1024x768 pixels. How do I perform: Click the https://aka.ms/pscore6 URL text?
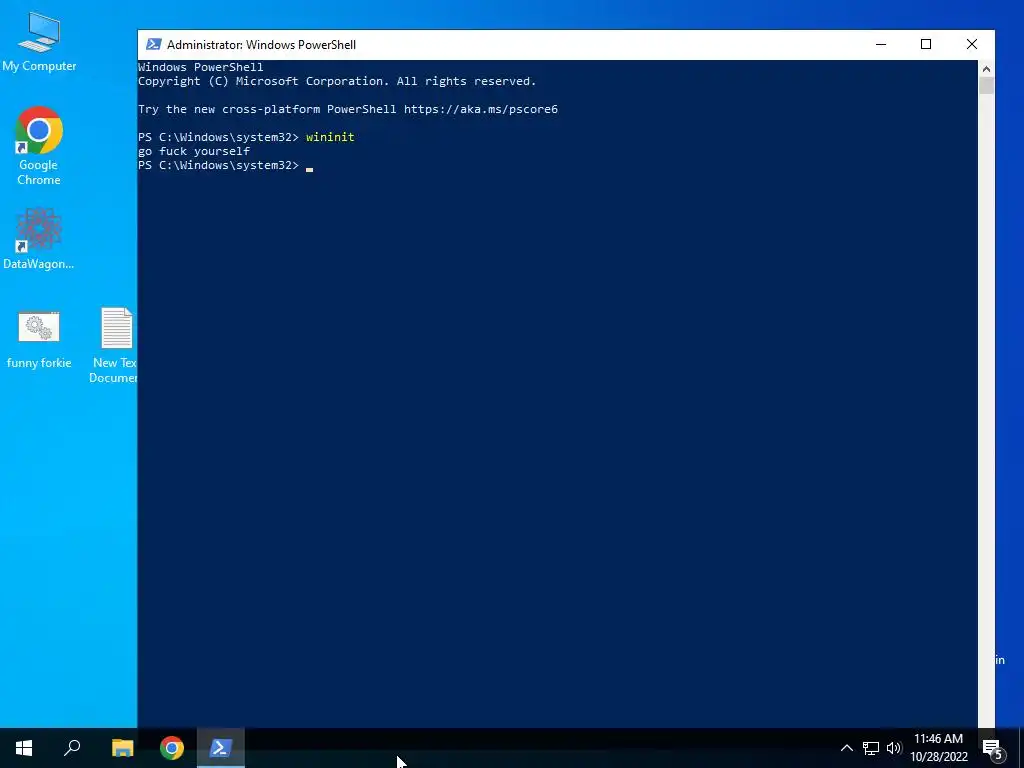click(481, 109)
